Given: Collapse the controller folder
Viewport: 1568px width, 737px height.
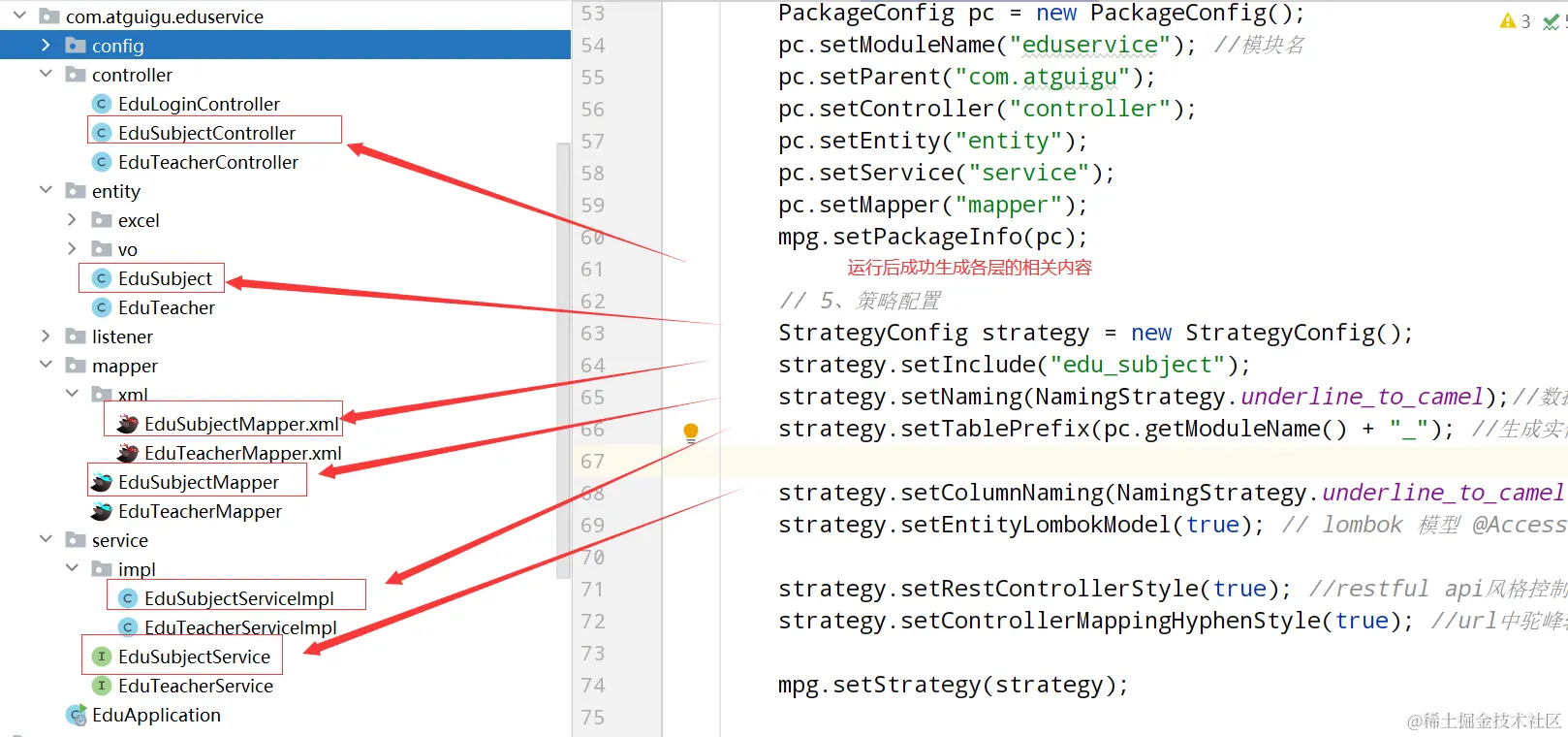Looking at the screenshot, I should click(46, 74).
